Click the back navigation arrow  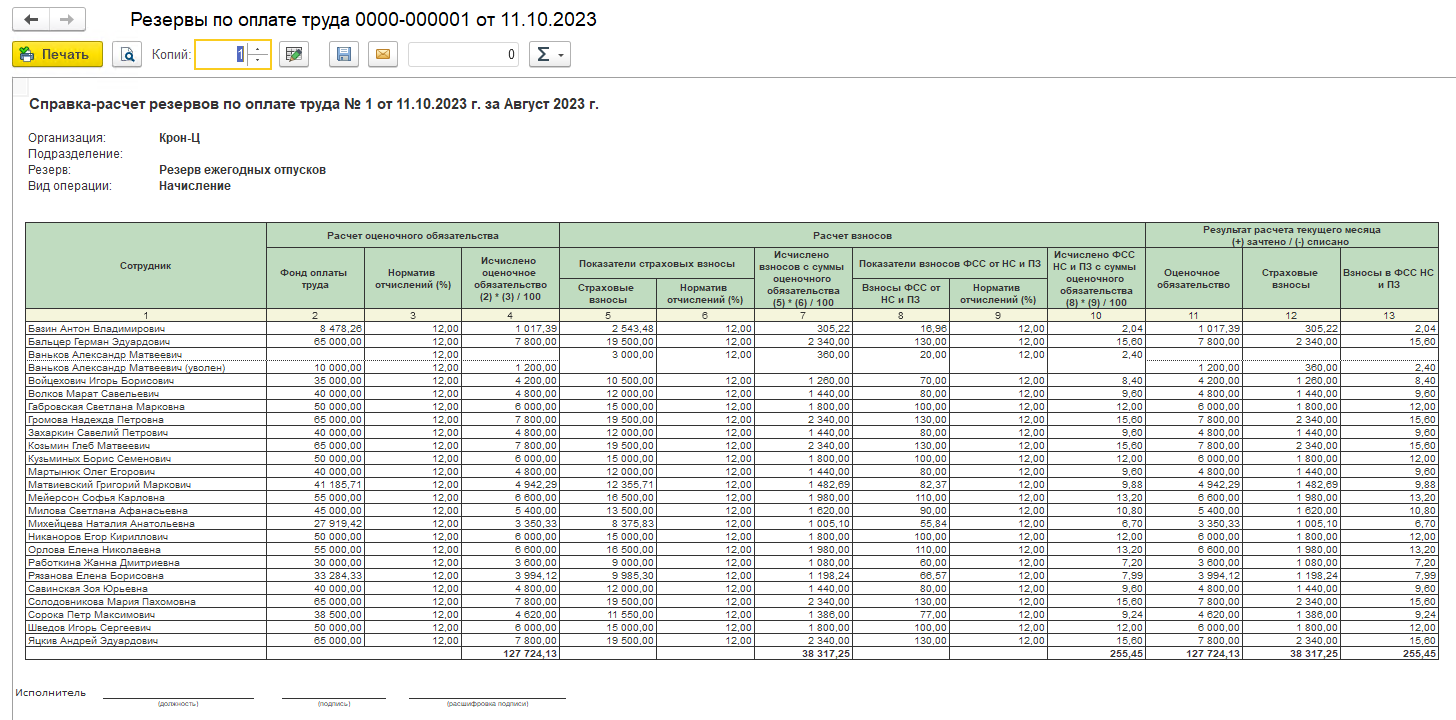[31, 20]
